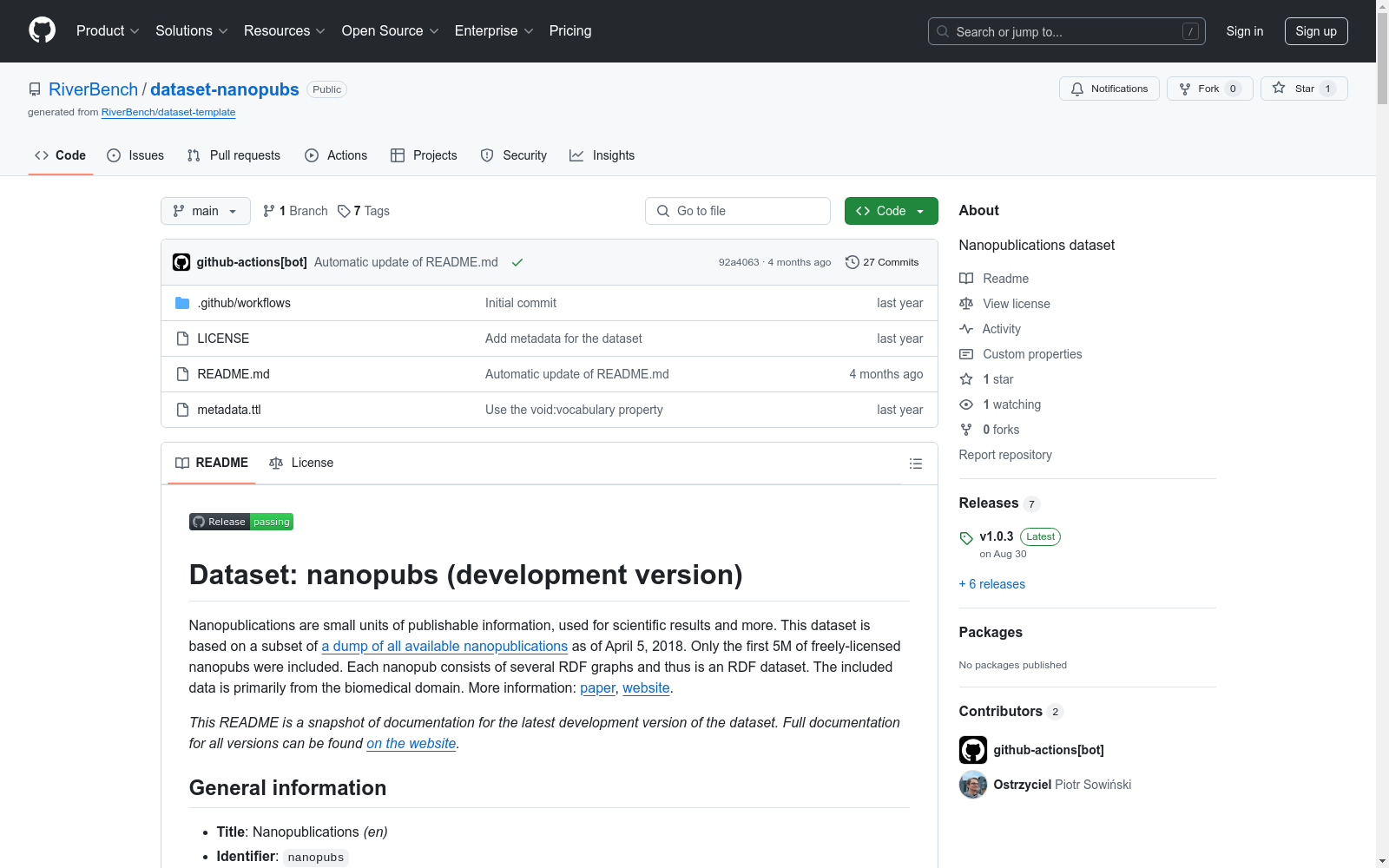This screenshot has width=1389, height=868.
Task: Expand the Enterprise menu
Action: point(494,31)
